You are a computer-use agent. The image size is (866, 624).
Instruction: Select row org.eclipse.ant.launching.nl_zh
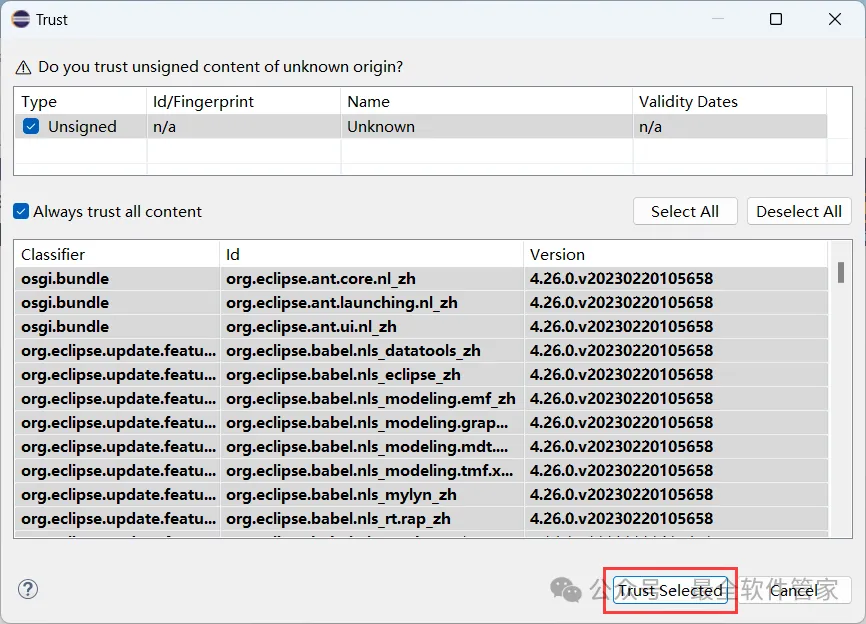(421, 303)
